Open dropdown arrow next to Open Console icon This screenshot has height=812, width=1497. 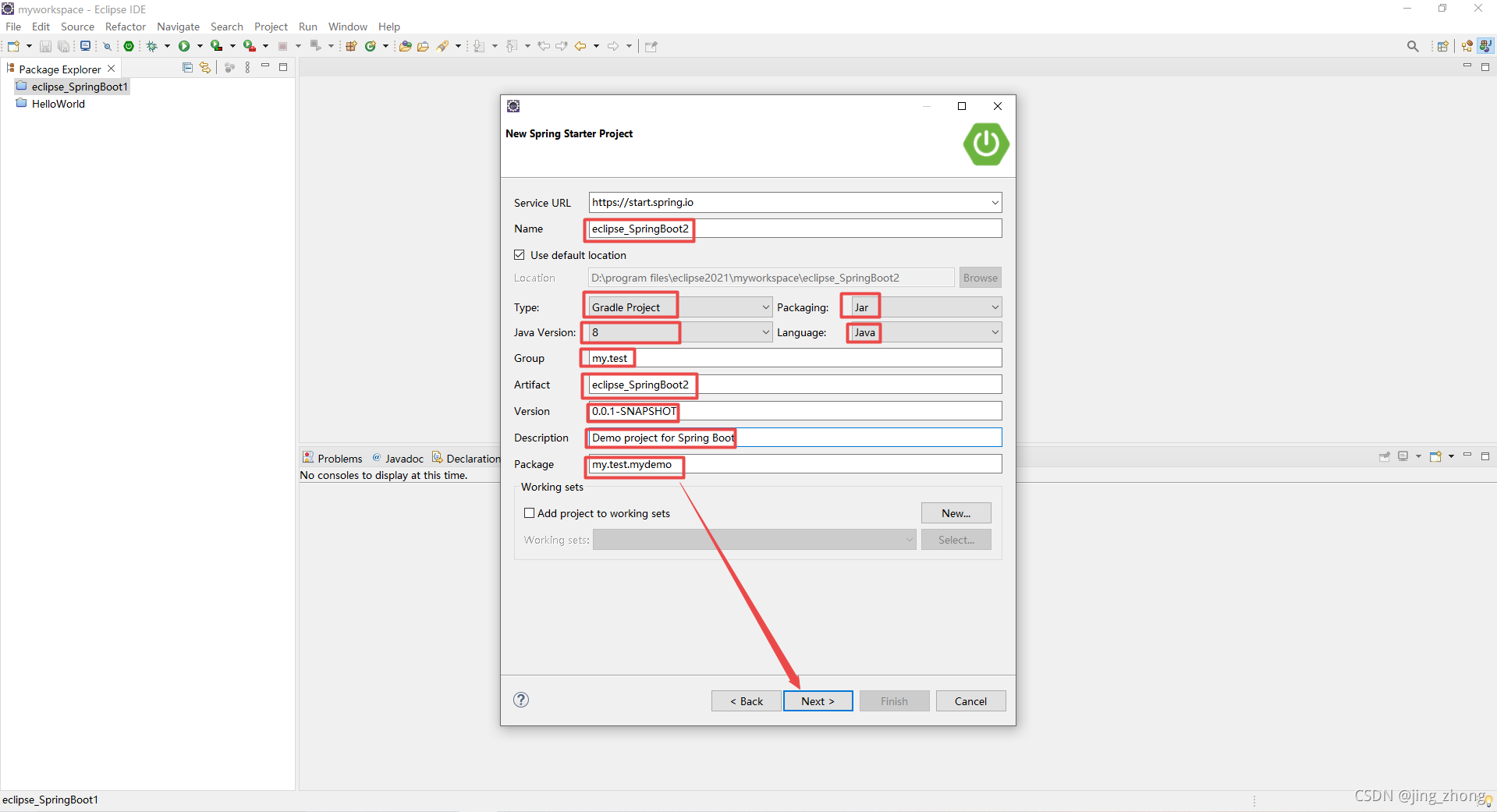point(1451,456)
